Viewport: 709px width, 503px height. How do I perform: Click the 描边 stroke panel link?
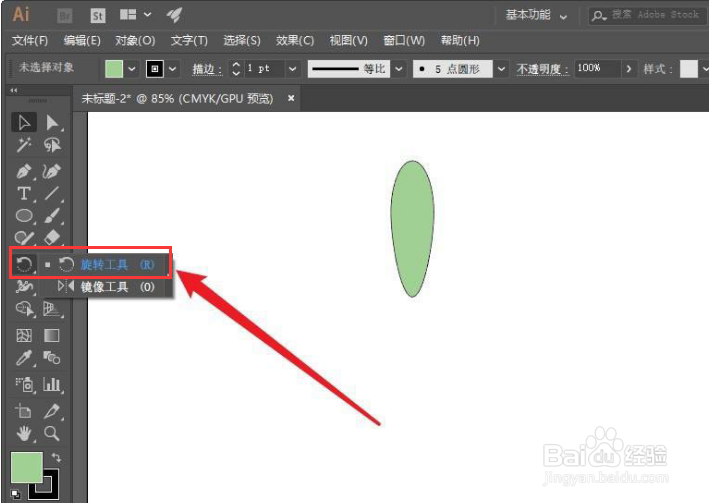(x=207, y=69)
